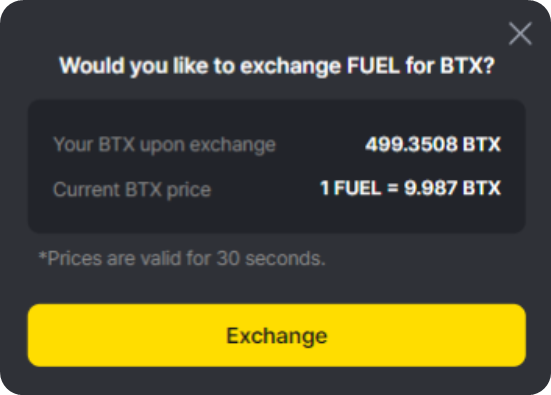
Task: Click 'BTX?' at the end of the title
Action: [467, 65]
